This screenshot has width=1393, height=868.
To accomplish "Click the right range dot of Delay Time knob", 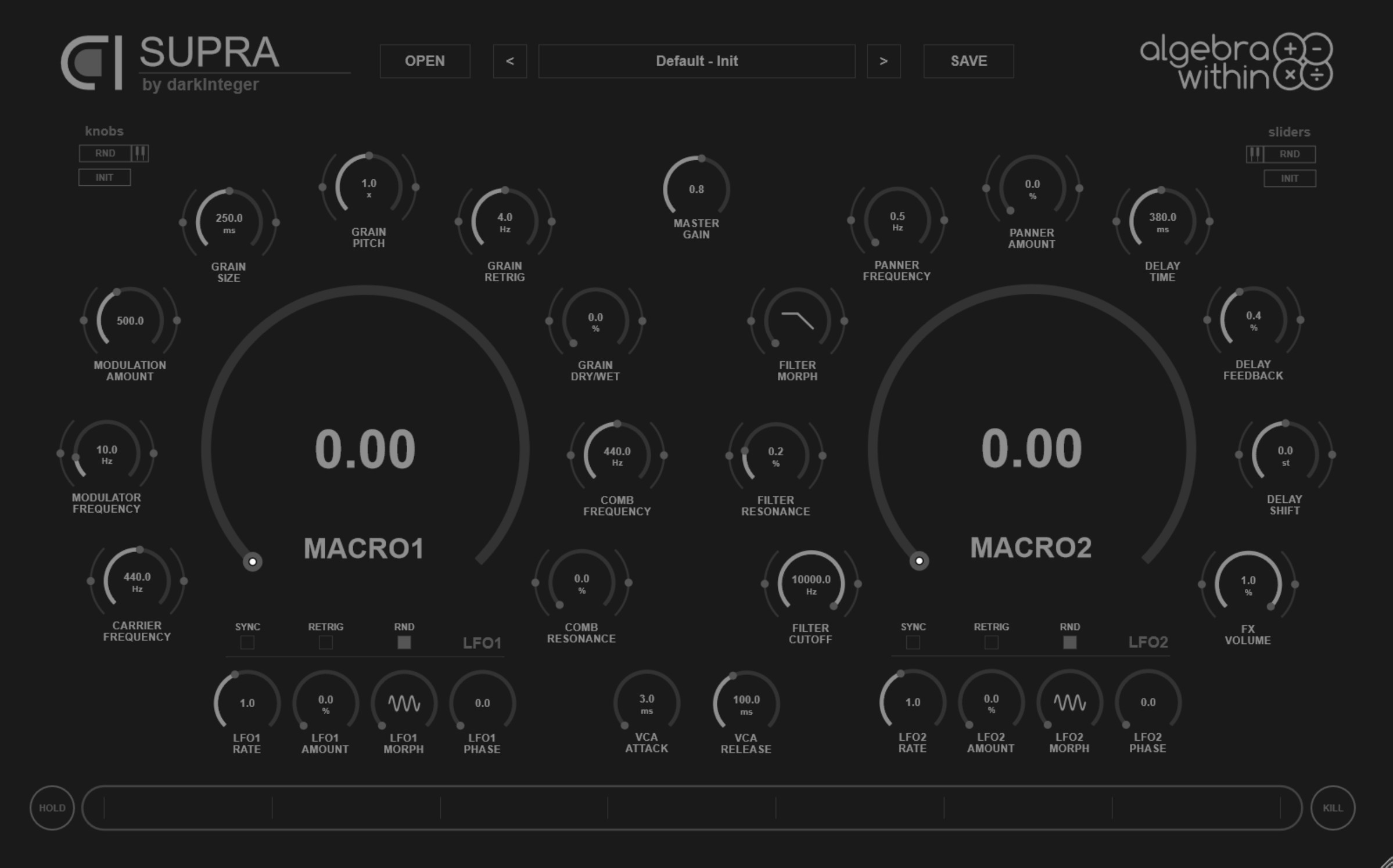I will tap(1209, 222).
